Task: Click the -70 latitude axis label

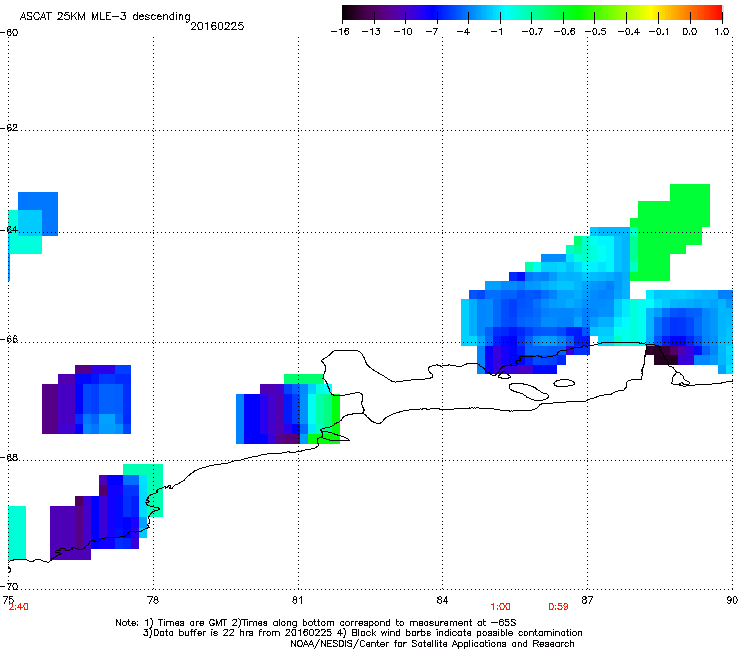Action: pyautogui.click(x=9, y=586)
